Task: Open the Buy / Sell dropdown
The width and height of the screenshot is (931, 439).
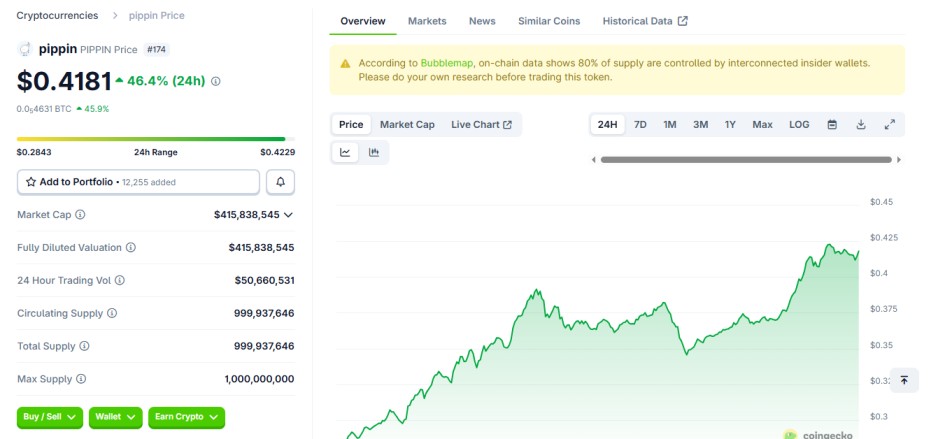Action: 50,418
